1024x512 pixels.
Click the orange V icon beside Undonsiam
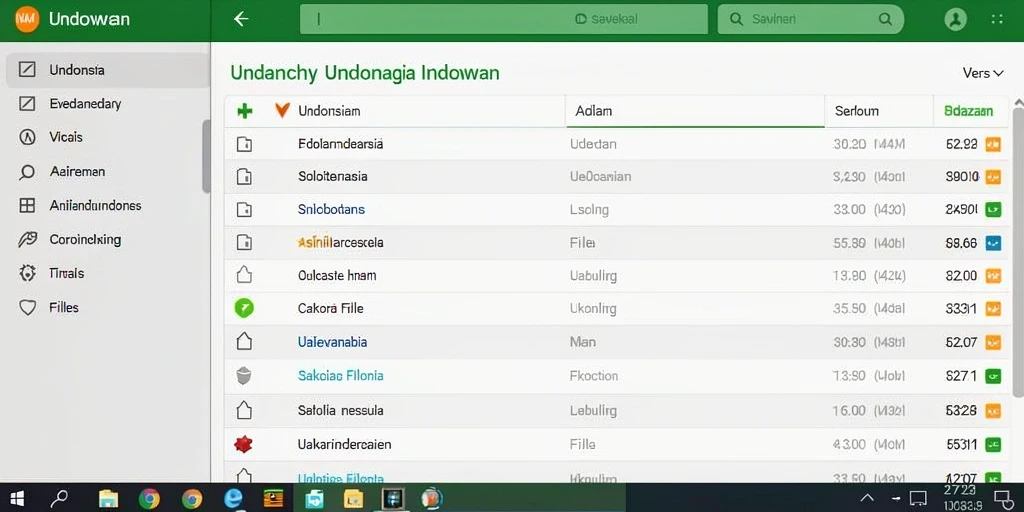point(282,110)
